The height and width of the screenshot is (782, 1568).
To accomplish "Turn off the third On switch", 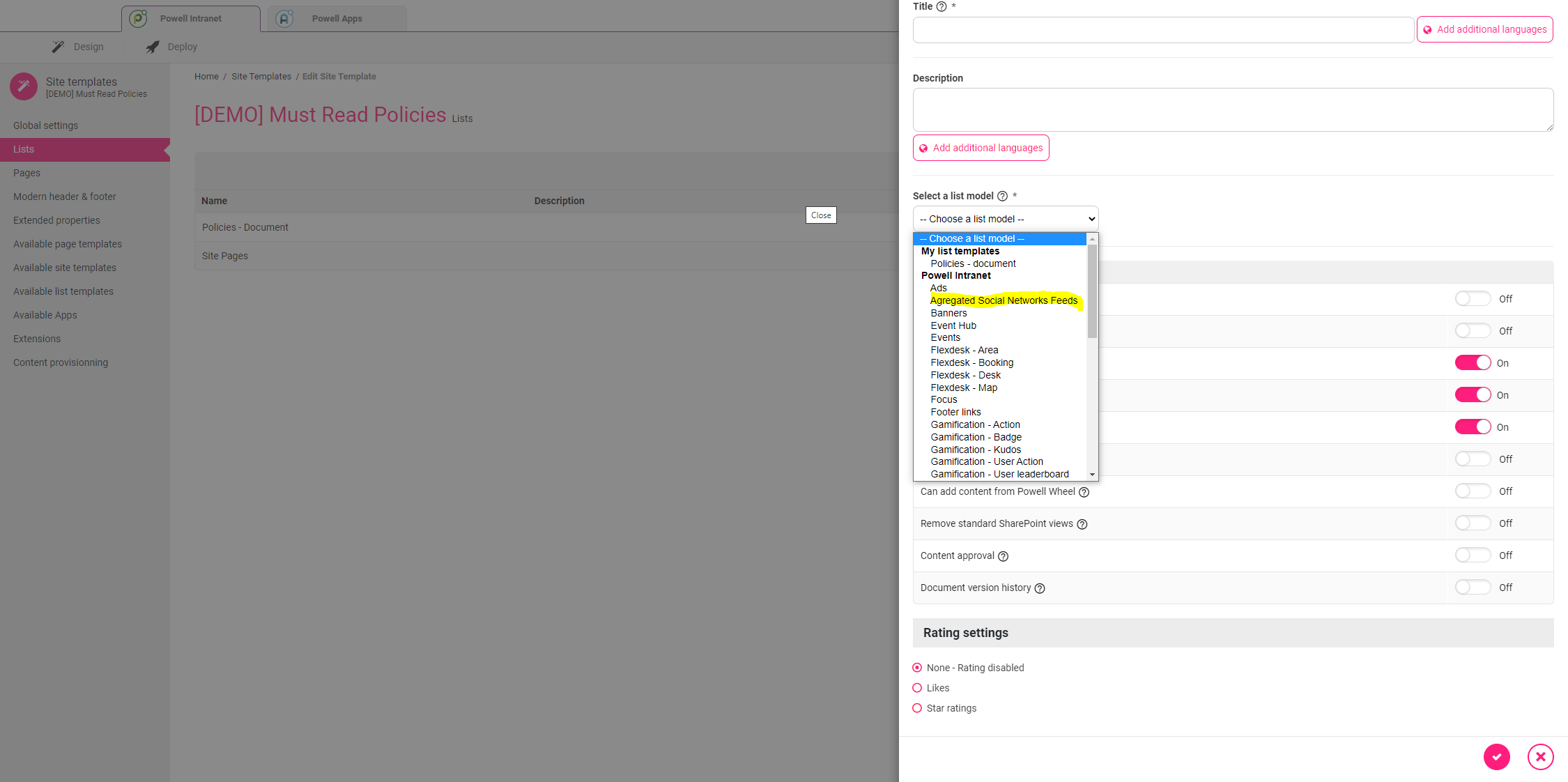I will (1473, 427).
